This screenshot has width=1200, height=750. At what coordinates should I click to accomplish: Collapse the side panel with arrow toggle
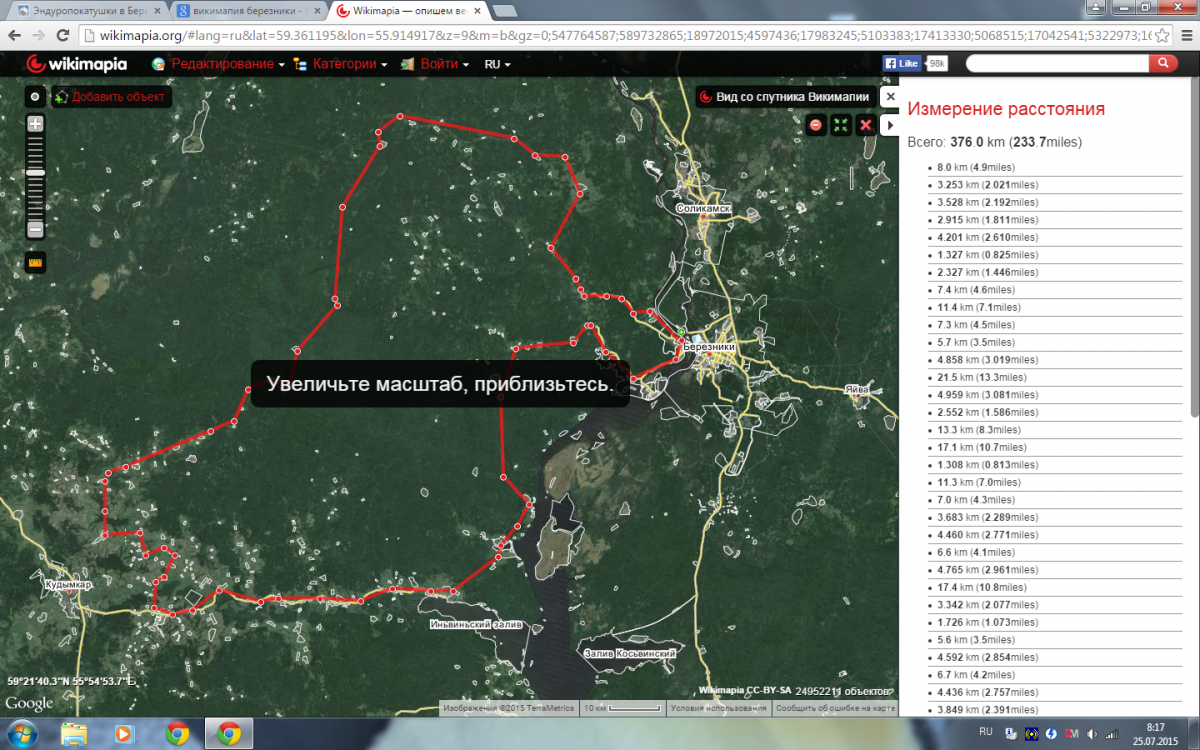[x=890, y=125]
